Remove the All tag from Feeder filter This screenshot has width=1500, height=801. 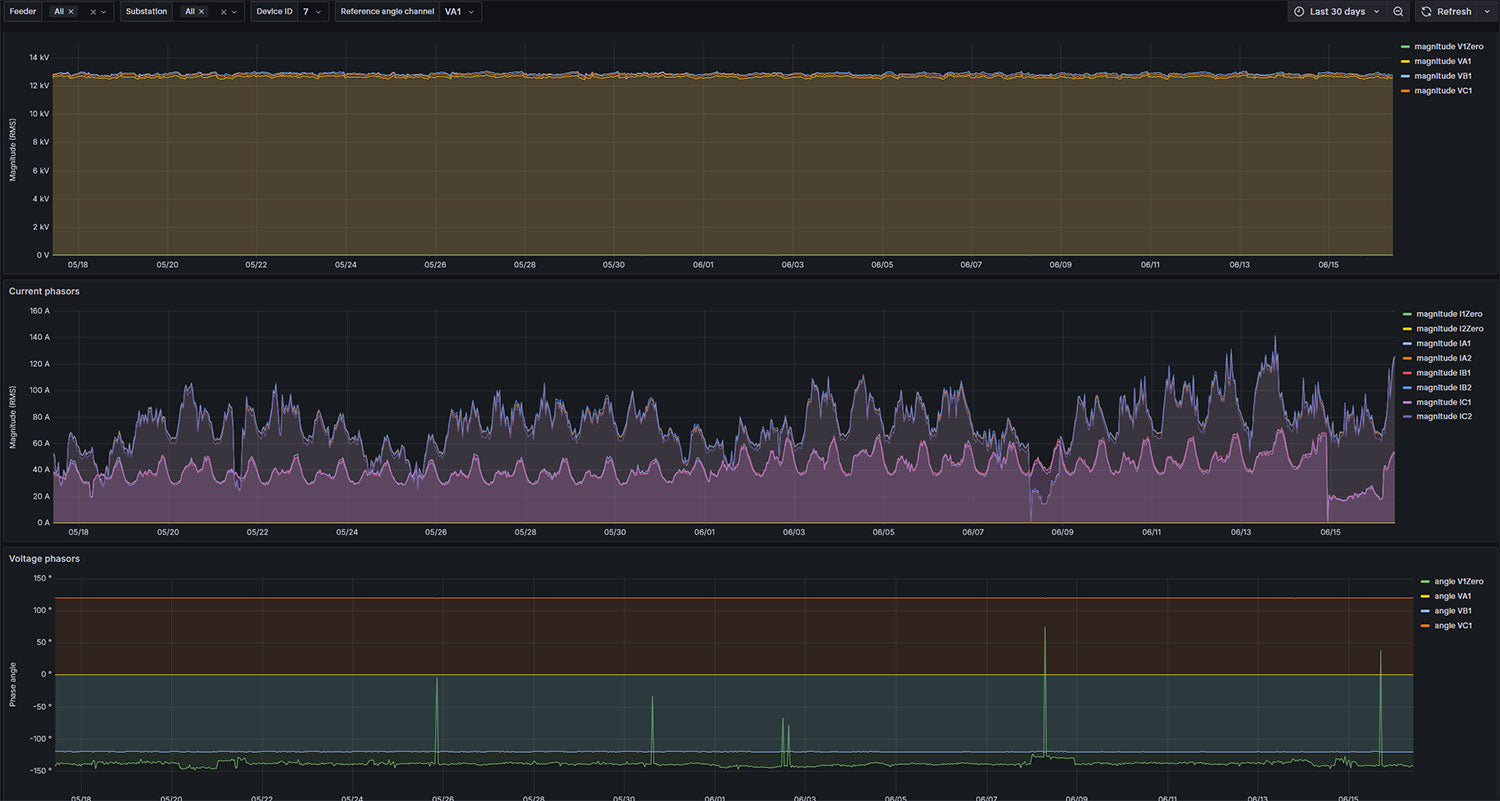pos(71,12)
